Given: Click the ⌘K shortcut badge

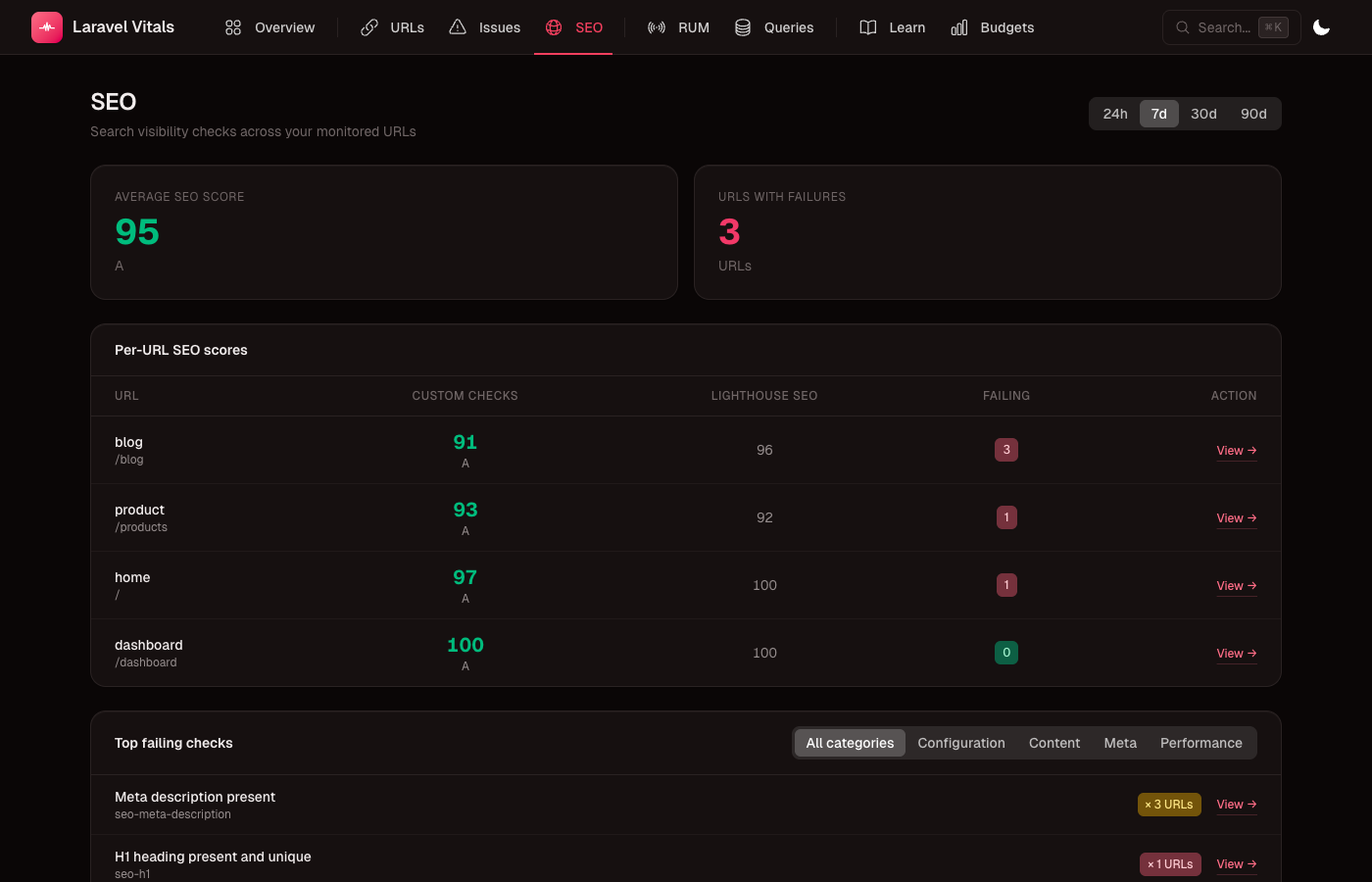Looking at the screenshot, I should click(x=1273, y=27).
